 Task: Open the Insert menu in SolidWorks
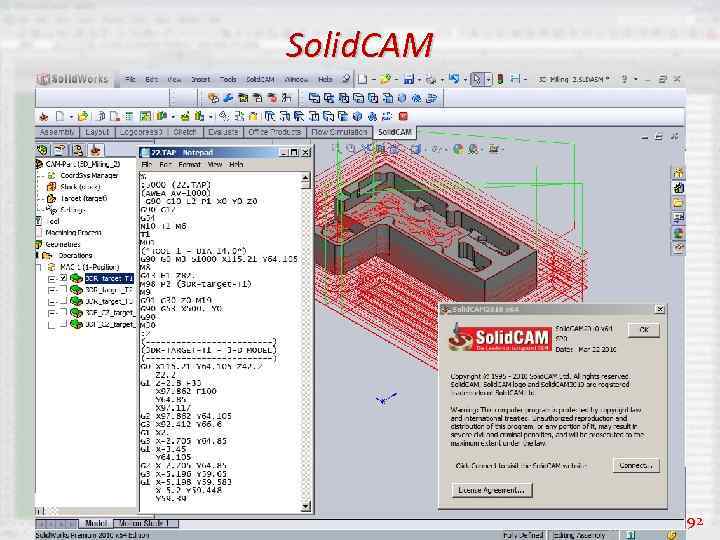(201, 79)
